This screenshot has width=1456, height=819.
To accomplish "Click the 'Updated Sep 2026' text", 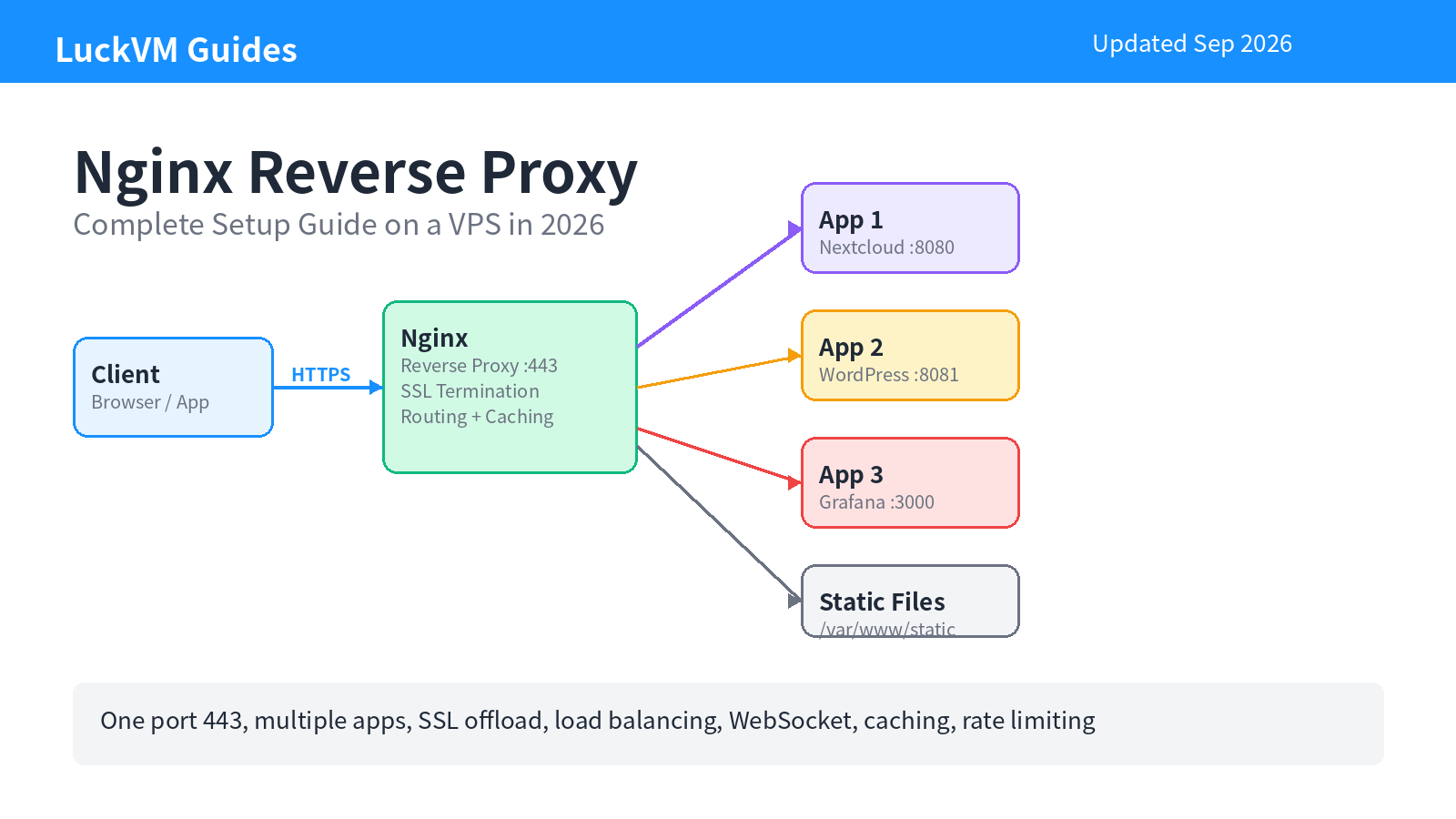I will [1192, 44].
